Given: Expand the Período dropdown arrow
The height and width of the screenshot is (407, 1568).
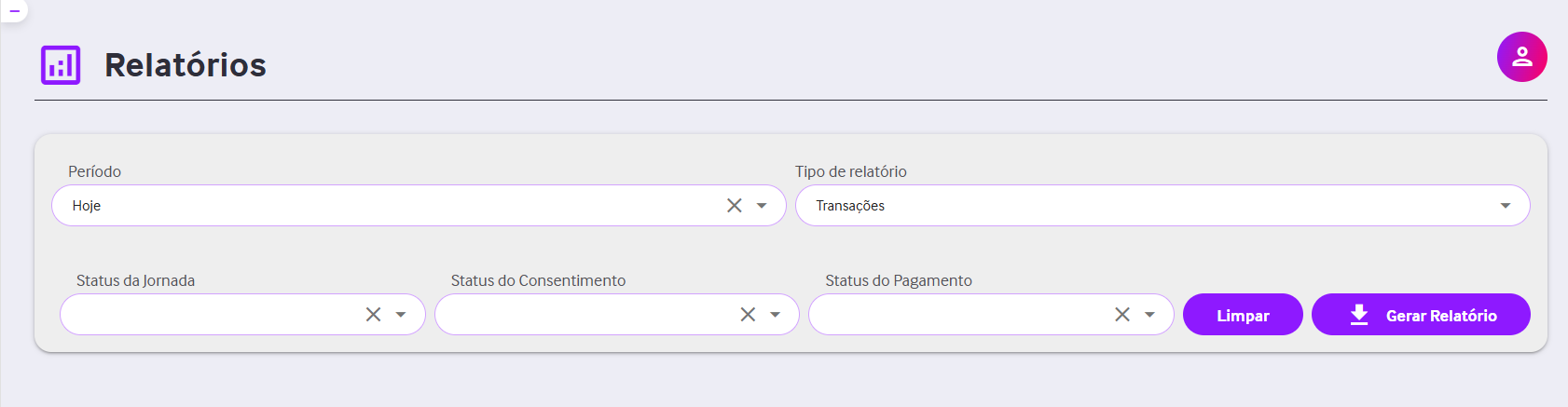Looking at the screenshot, I should coord(762,206).
